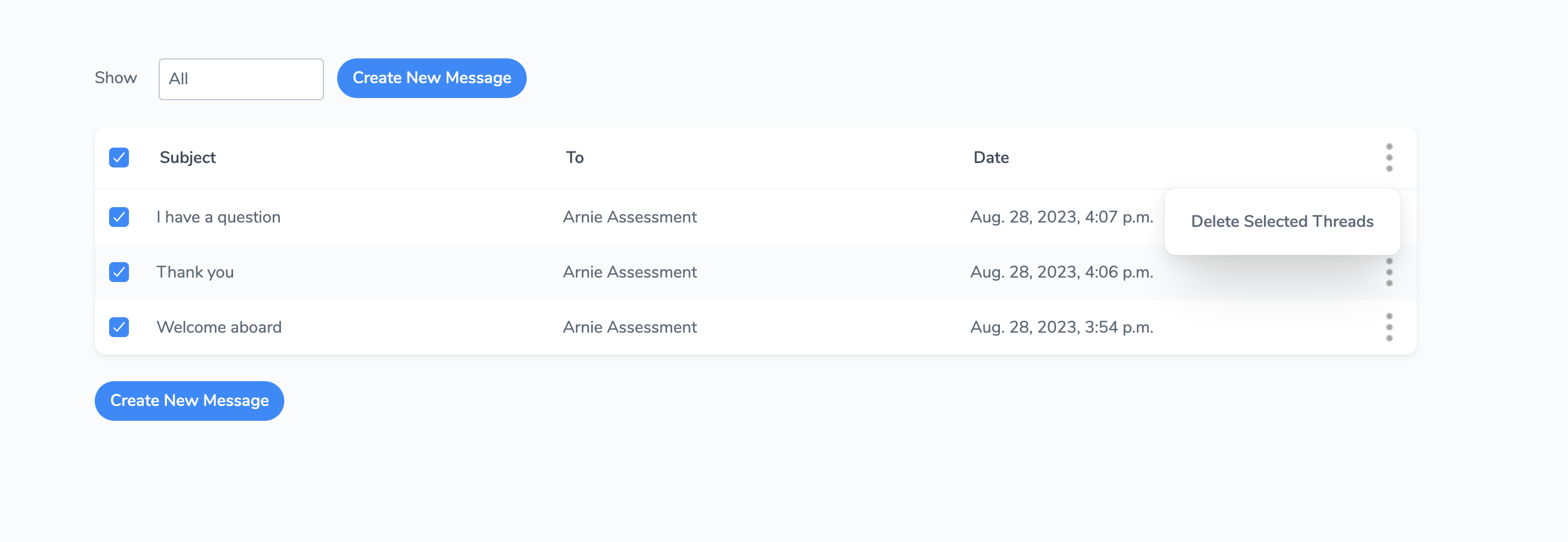The image size is (1568, 542).
Task: Click the Date column header
Action: pyautogui.click(x=991, y=158)
